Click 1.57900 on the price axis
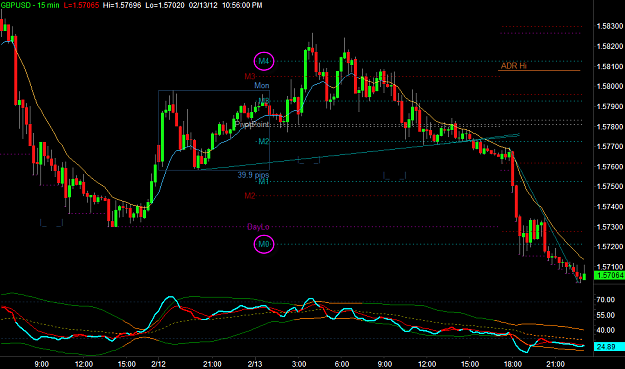This screenshot has height=369, width=625. [x=609, y=106]
